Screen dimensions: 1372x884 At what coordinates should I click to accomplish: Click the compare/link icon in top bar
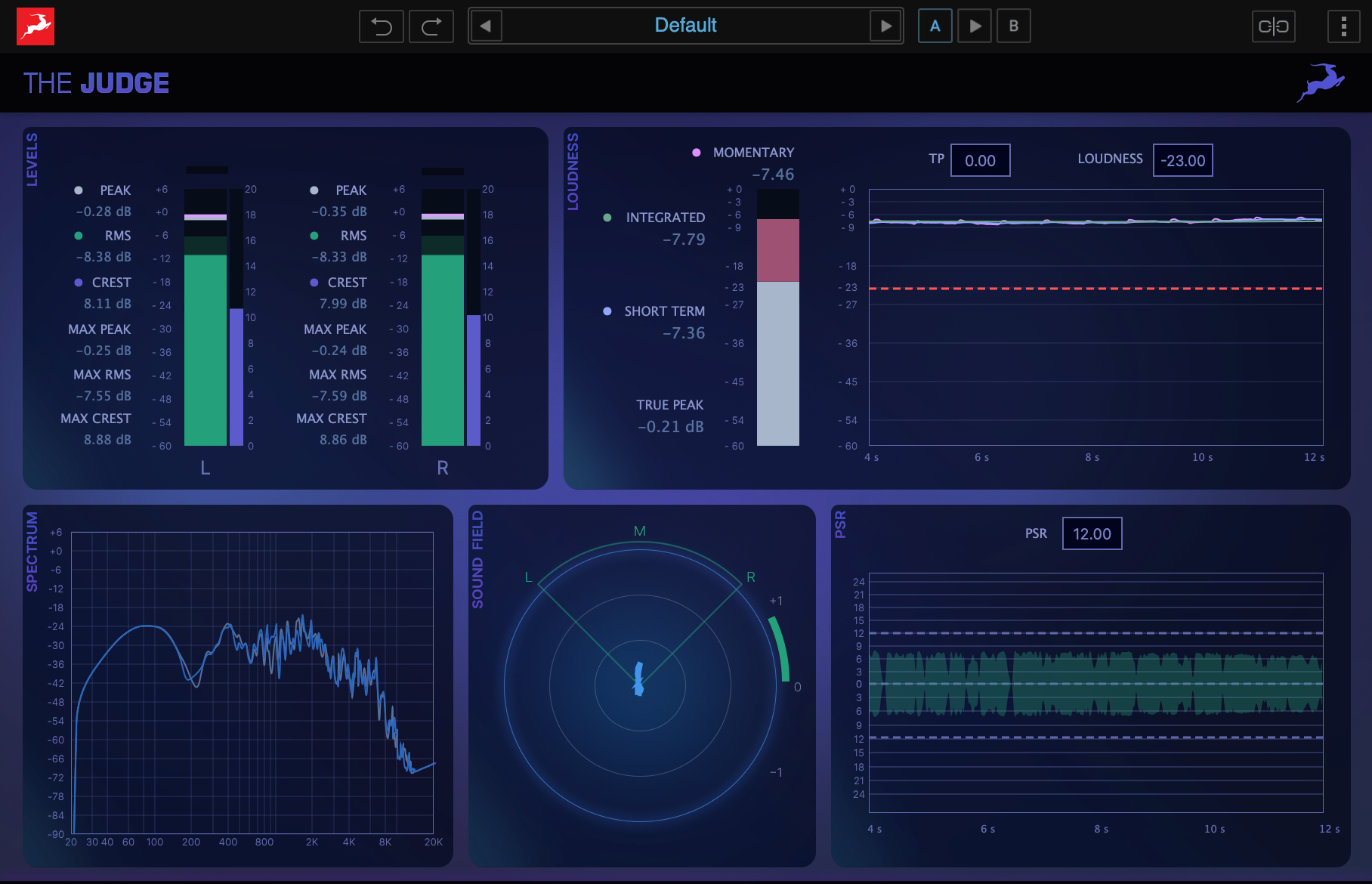coord(1273,26)
